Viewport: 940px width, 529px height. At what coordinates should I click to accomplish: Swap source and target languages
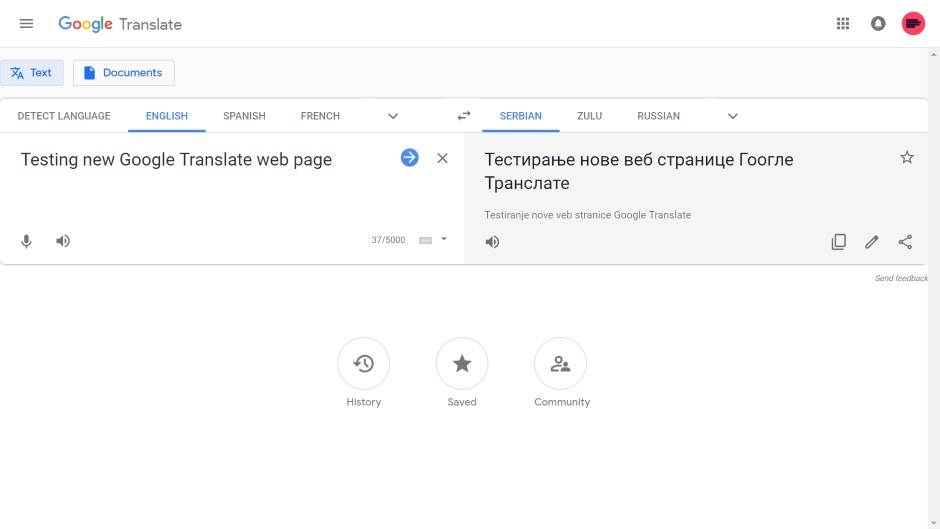pyautogui.click(x=464, y=115)
